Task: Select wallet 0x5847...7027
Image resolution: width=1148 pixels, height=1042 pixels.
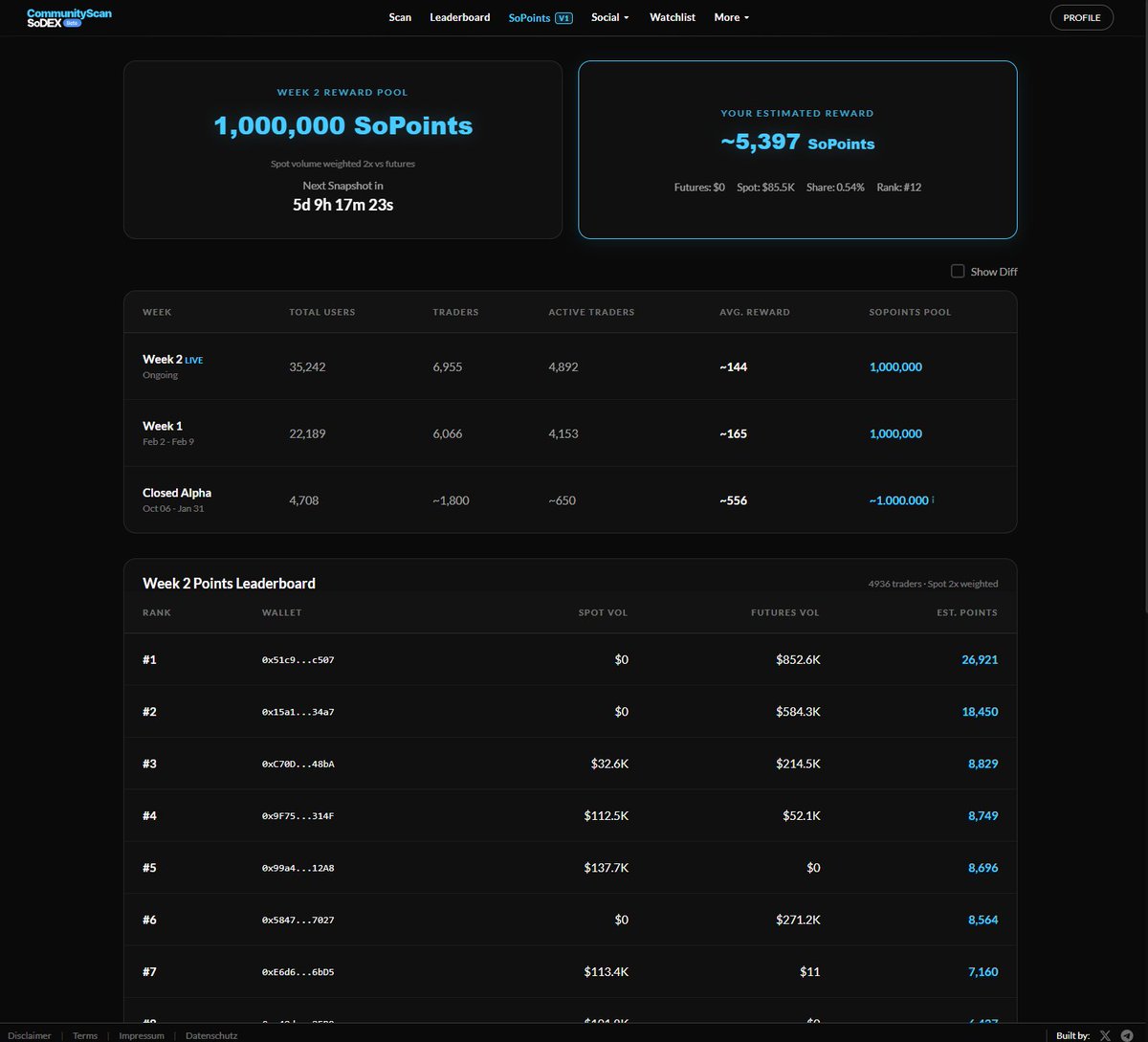Action: pyautogui.click(x=298, y=920)
